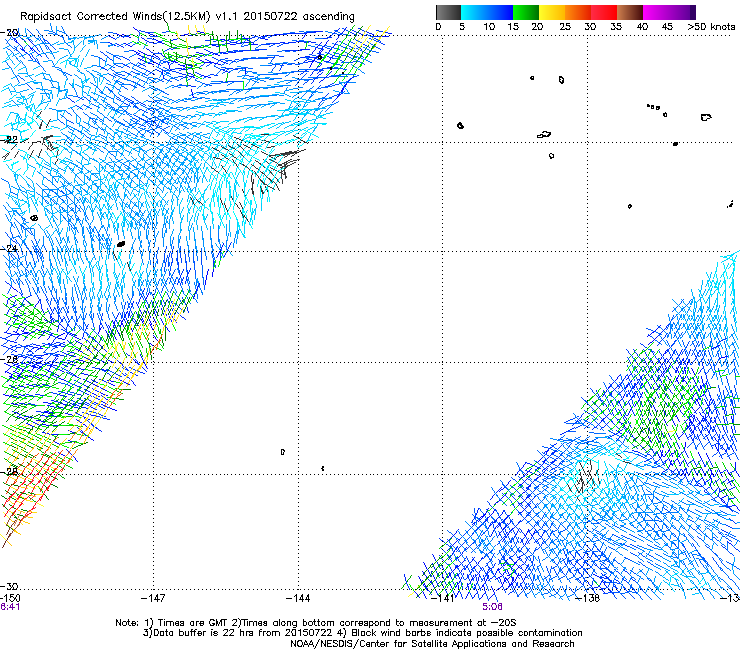Click the 'Data buffer is 22 hrs' note
This screenshot has width=740, height=650.
coord(197,633)
